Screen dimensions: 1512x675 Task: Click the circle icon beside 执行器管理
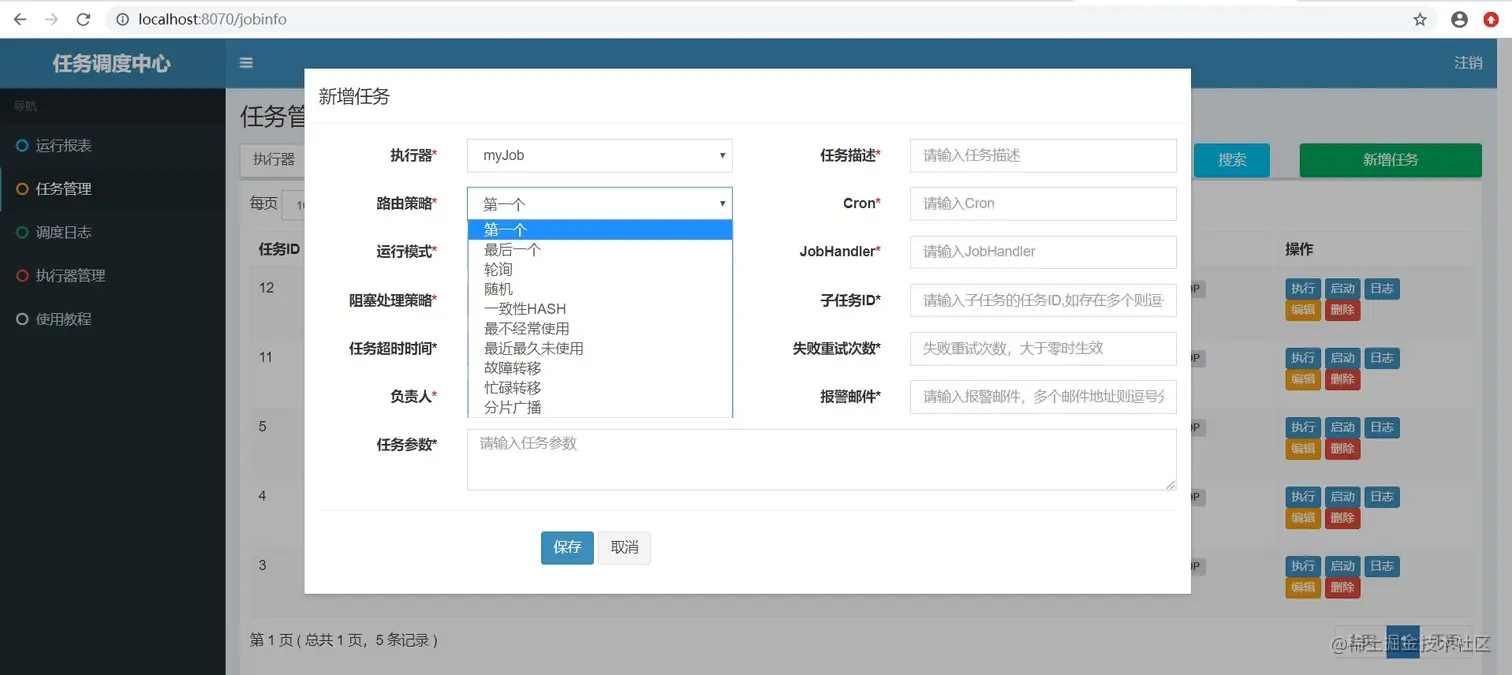click(x=22, y=276)
